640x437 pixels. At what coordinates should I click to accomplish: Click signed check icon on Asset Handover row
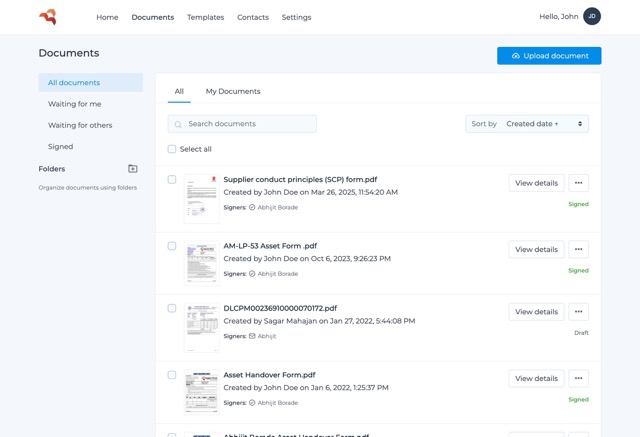[x=252, y=403]
